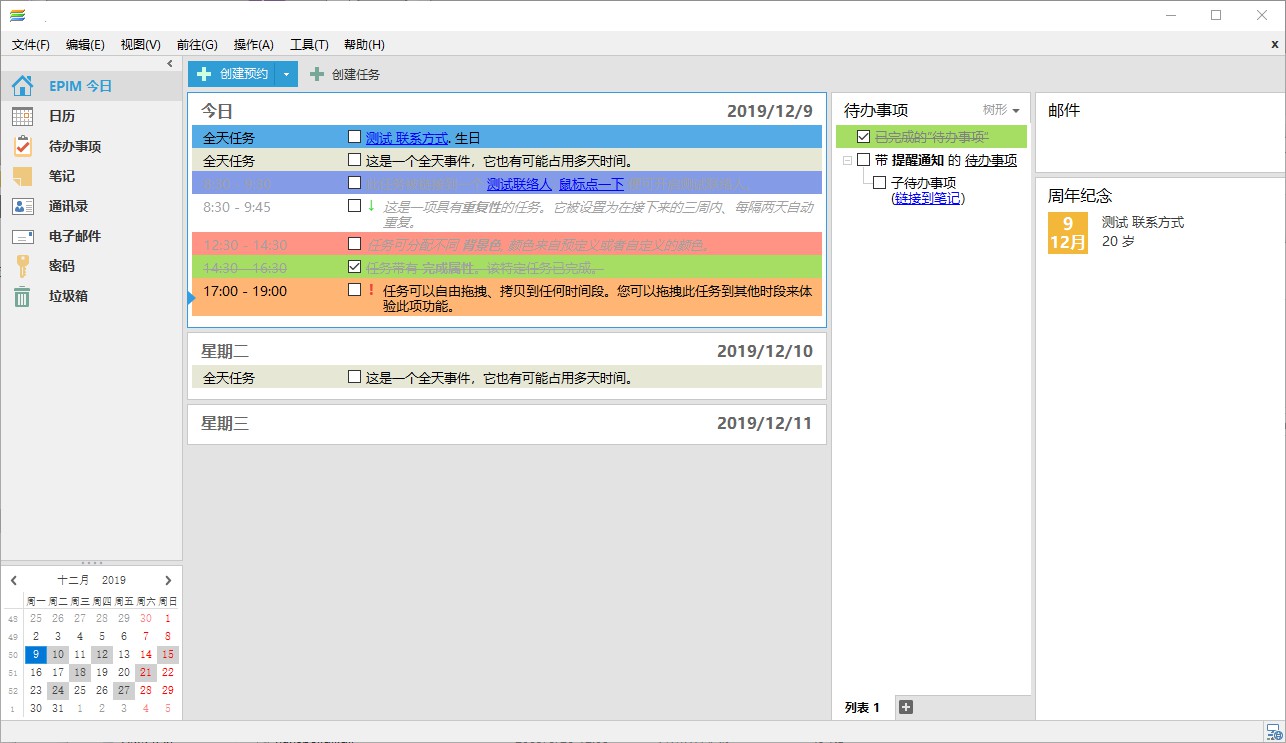Click the 邮件 panel header
This screenshot has width=1286, height=743.
[1064, 111]
